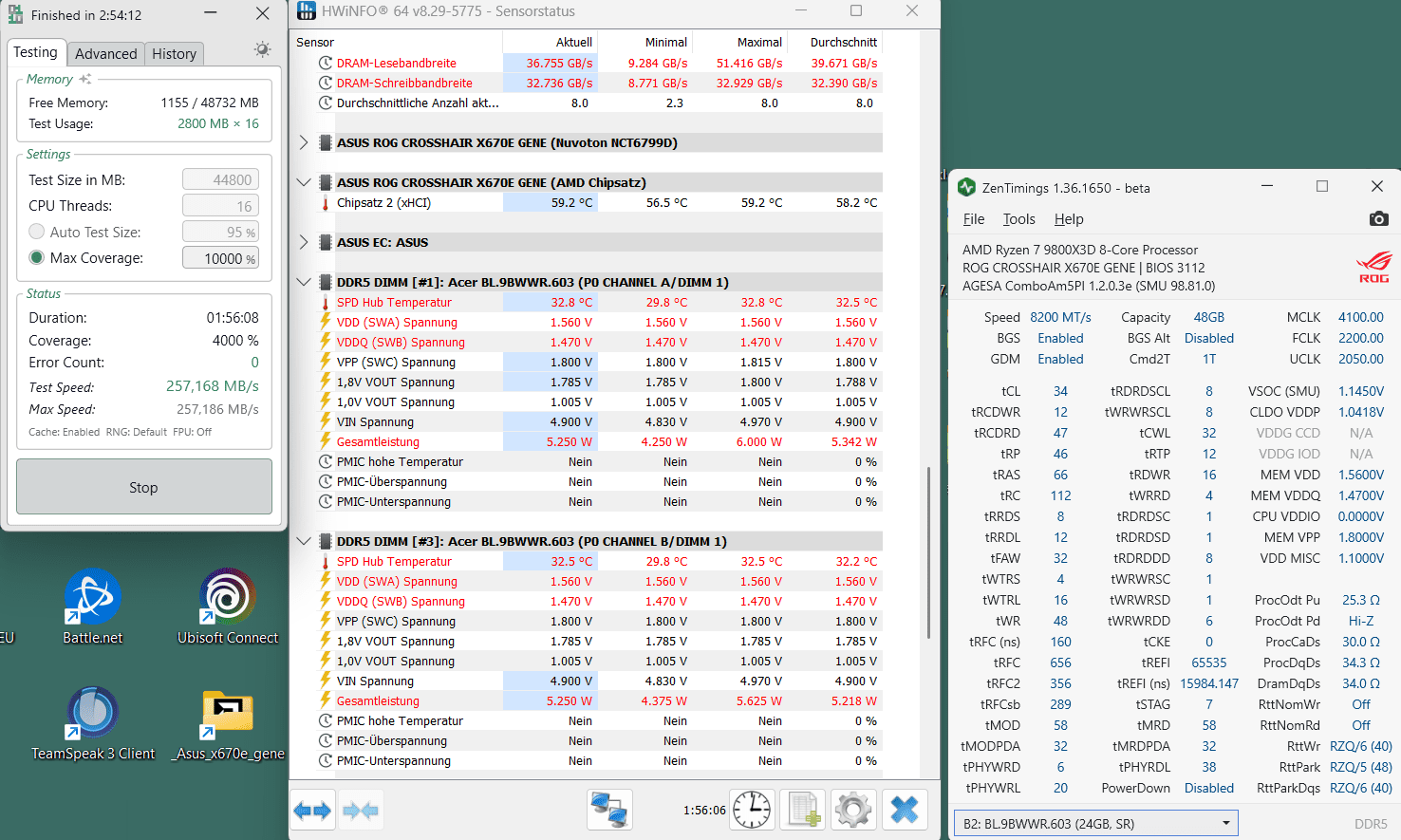
Task: Open the ZenTimings File menu
Action: click(x=974, y=219)
